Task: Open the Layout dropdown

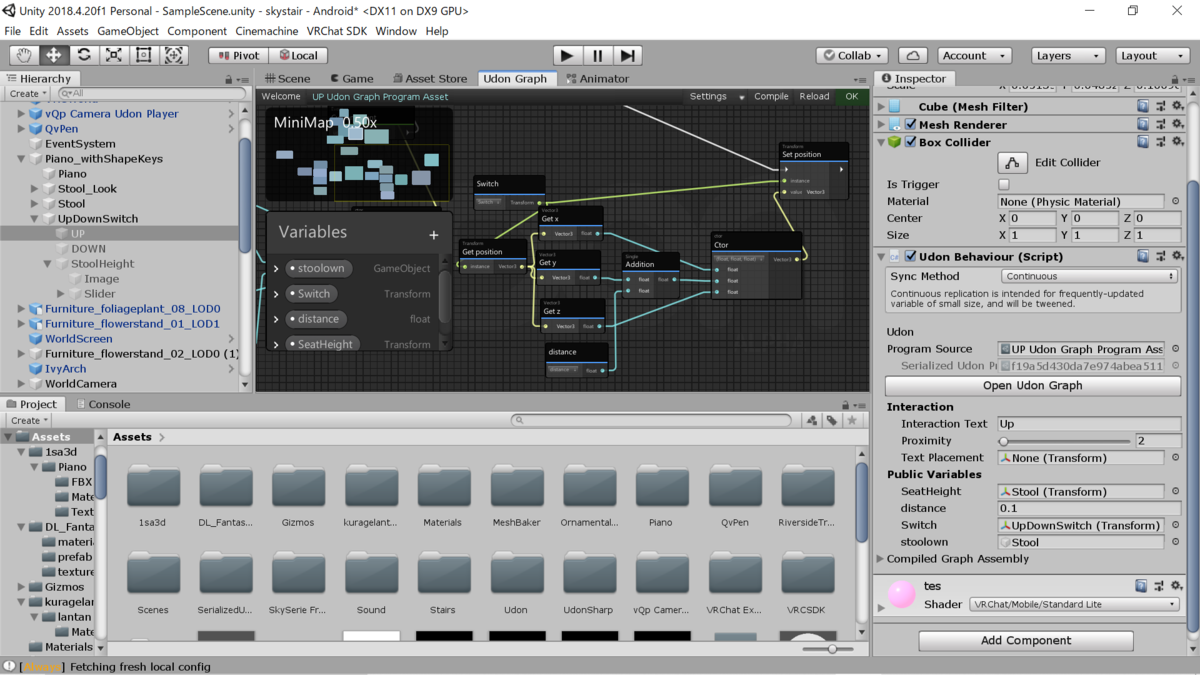Action: click(x=1152, y=56)
